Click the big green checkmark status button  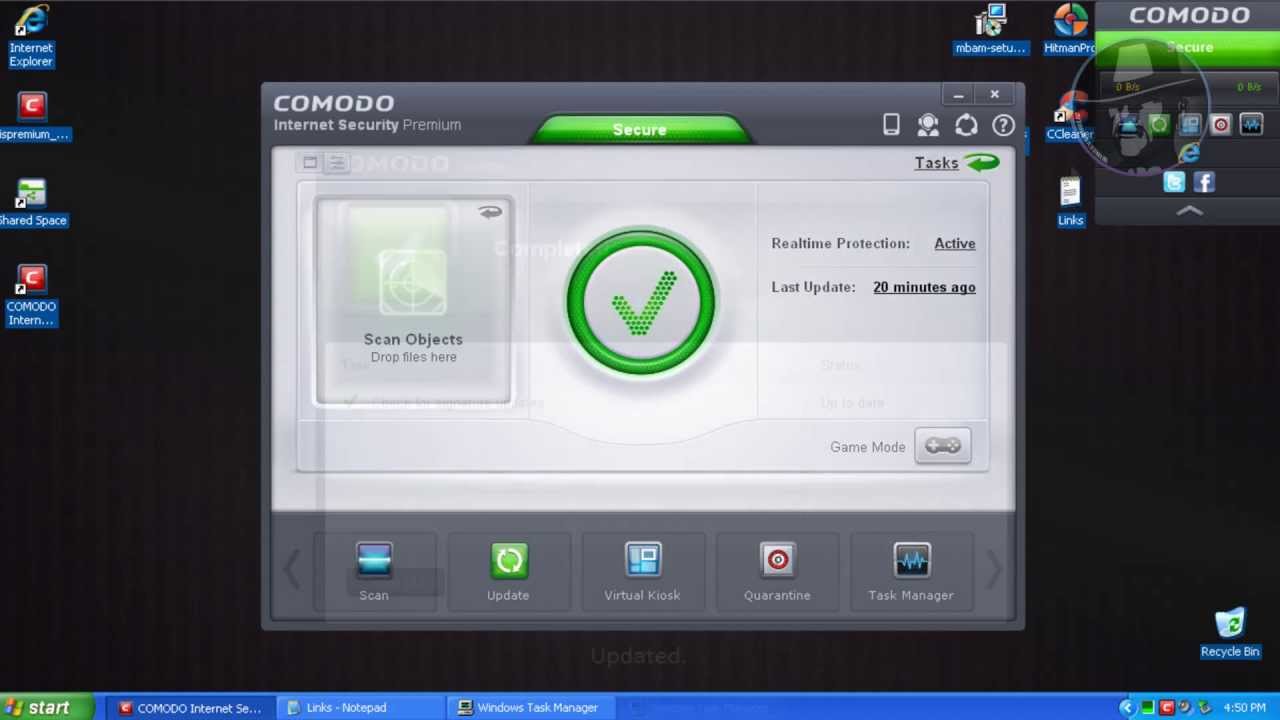click(x=641, y=301)
